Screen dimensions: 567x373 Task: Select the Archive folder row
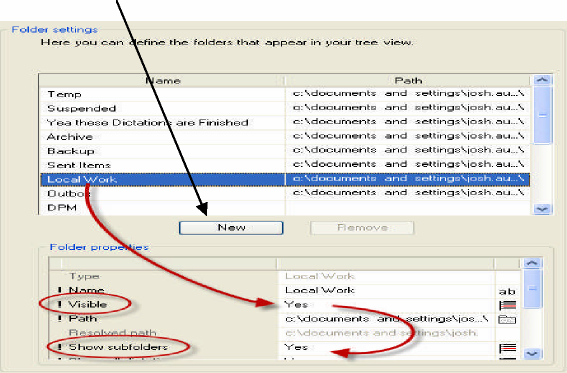pyautogui.click(x=285, y=137)
